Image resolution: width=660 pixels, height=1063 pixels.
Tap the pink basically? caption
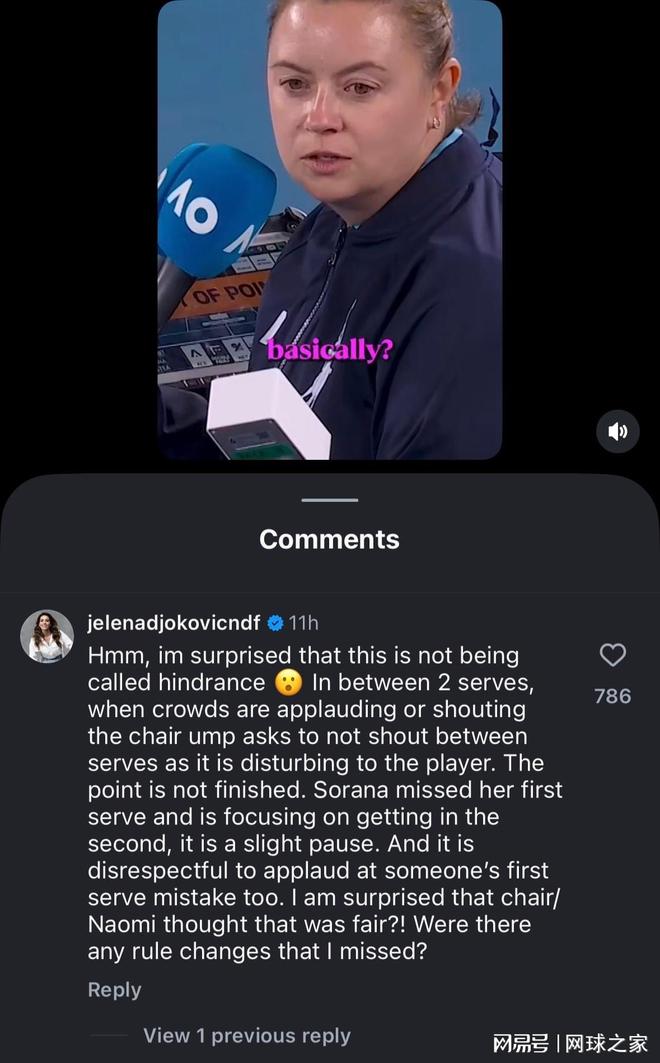pyautogui.click(x=330, y=350)
